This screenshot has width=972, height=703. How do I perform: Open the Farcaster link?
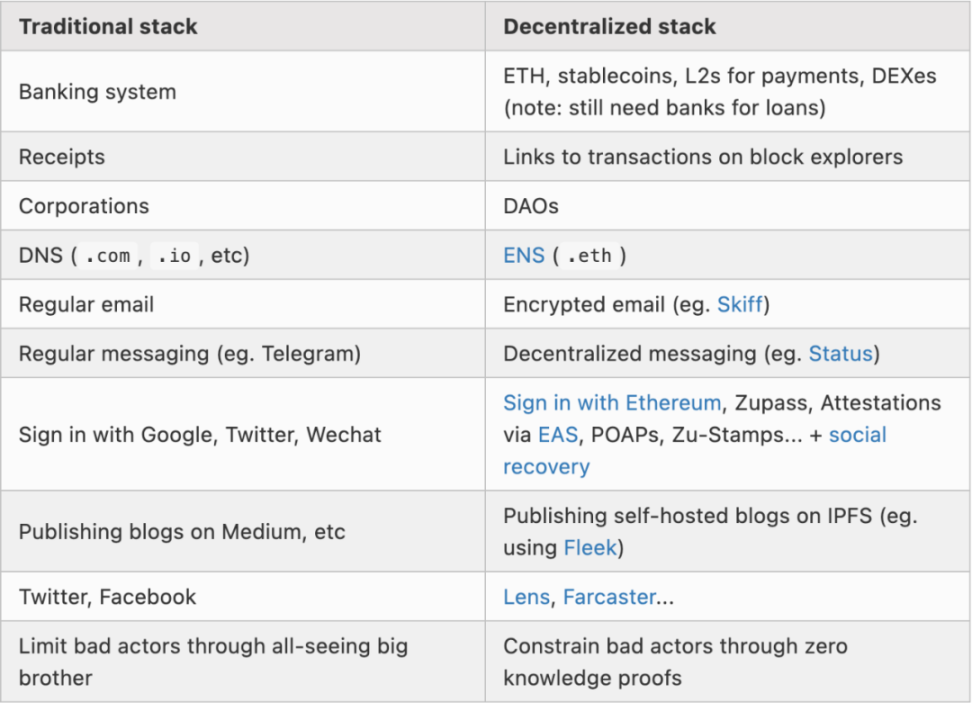pos(609,597)
